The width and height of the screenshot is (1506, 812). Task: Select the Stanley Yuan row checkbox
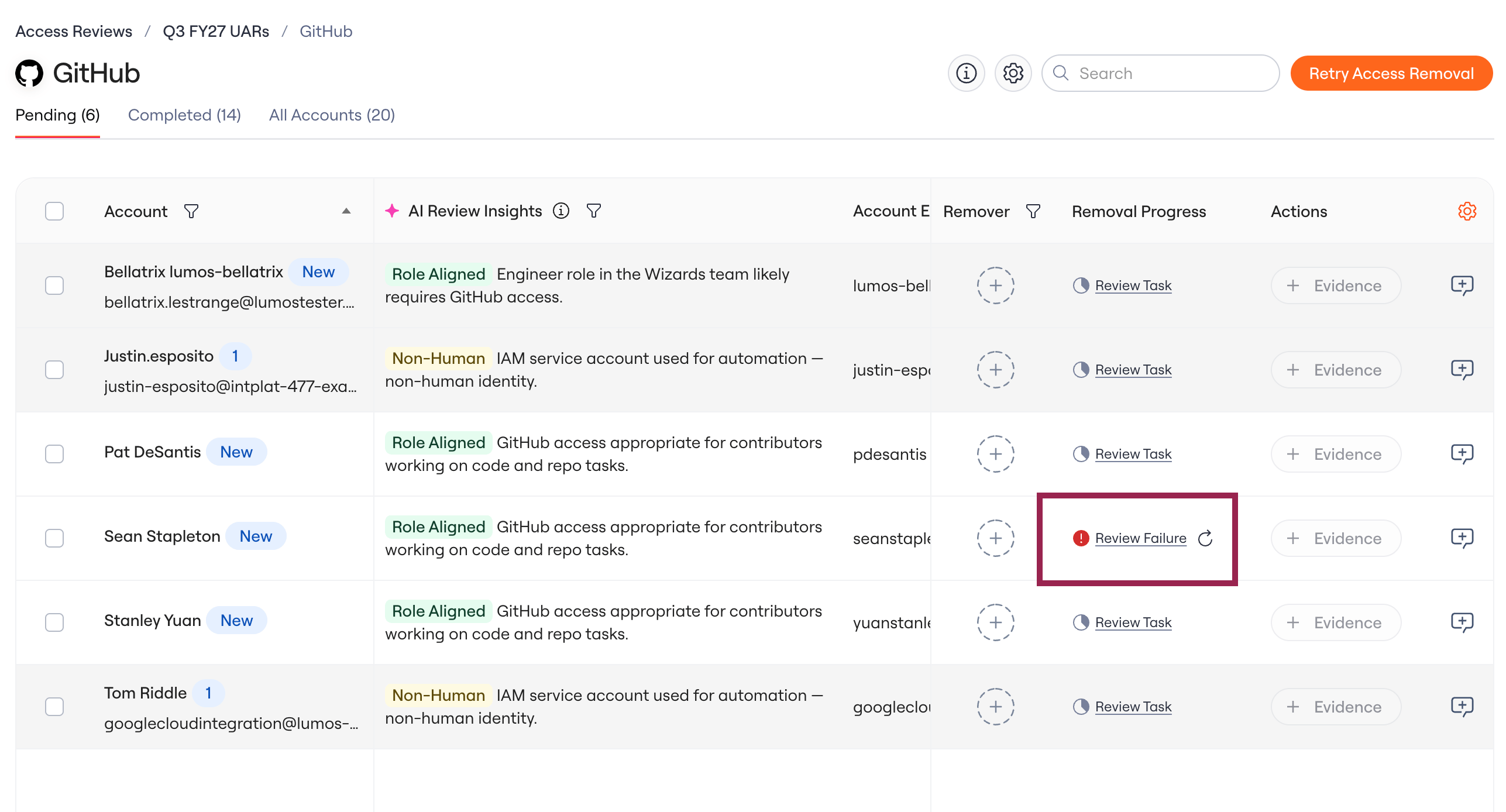pos(54,622)
